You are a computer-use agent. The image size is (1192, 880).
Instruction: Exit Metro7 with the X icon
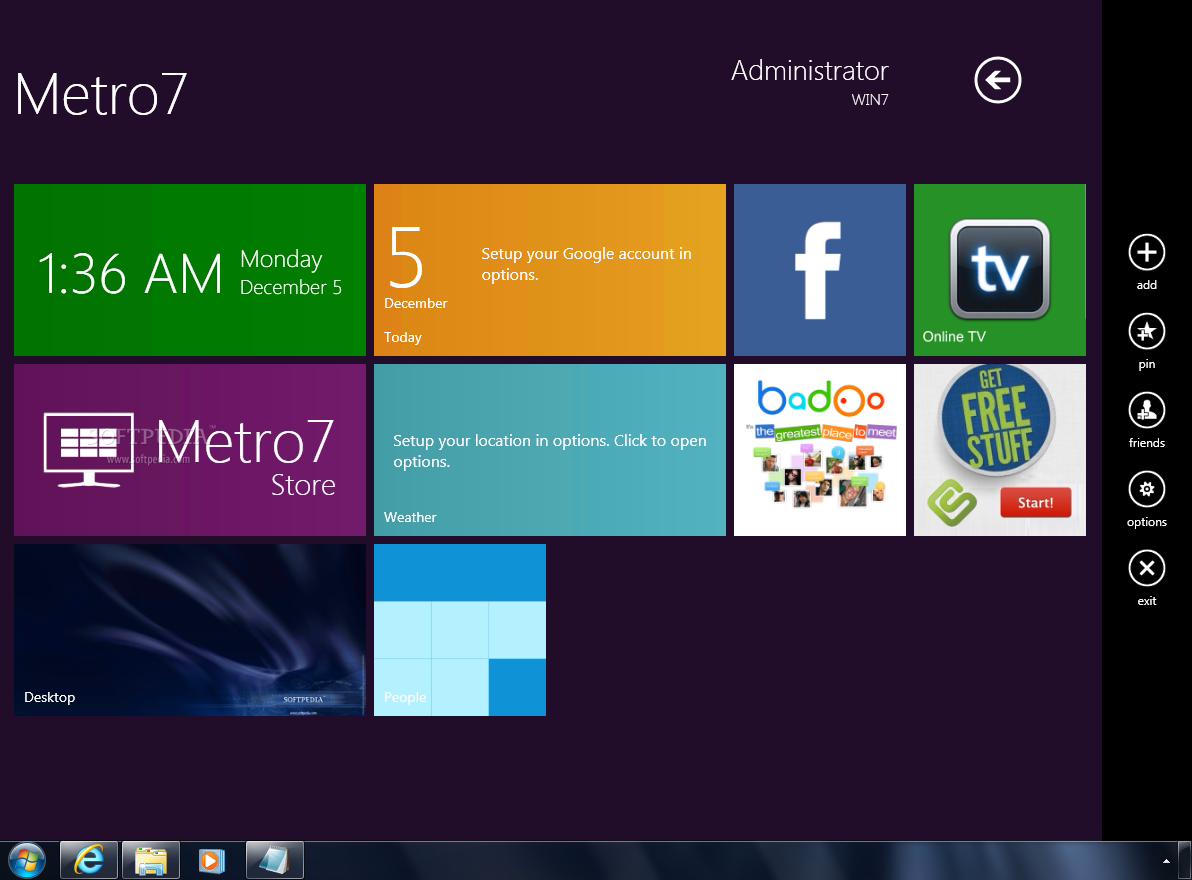tap(1146, 568)
